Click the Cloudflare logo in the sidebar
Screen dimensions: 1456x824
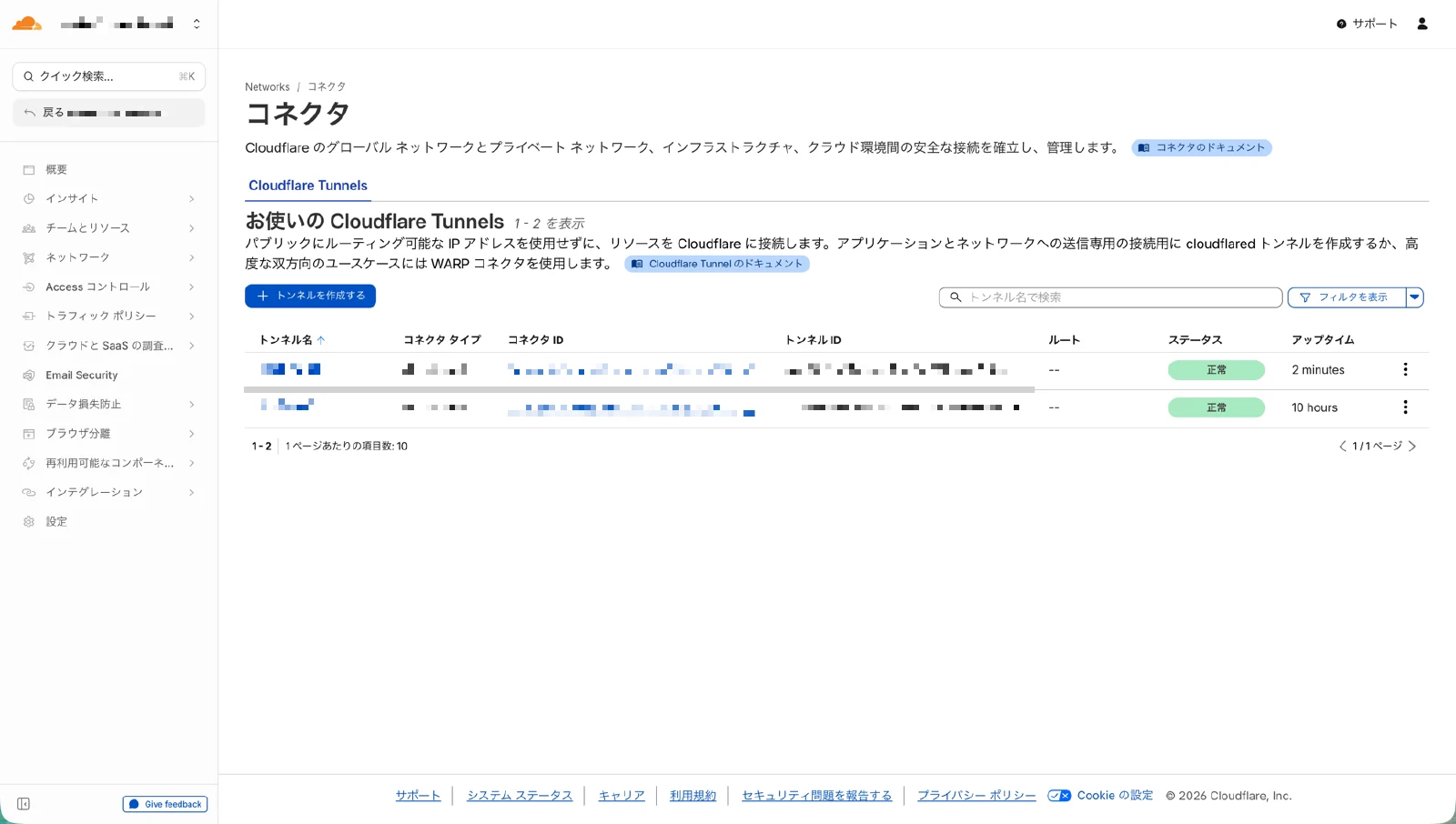[26, 23]
